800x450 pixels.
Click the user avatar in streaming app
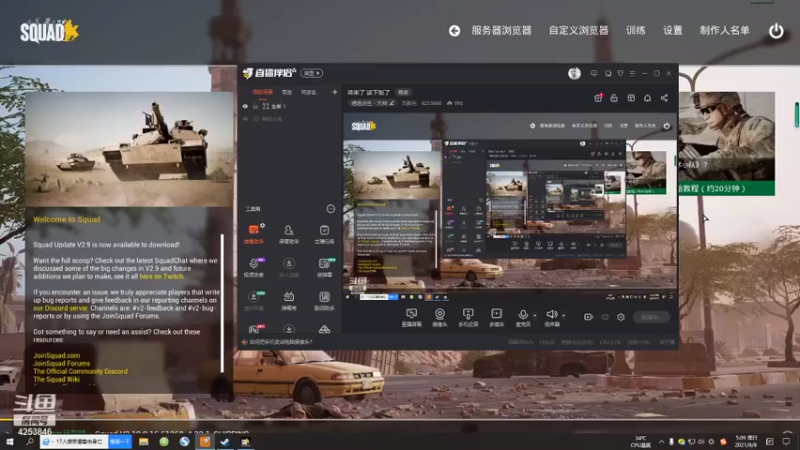(x=574, y=73)
